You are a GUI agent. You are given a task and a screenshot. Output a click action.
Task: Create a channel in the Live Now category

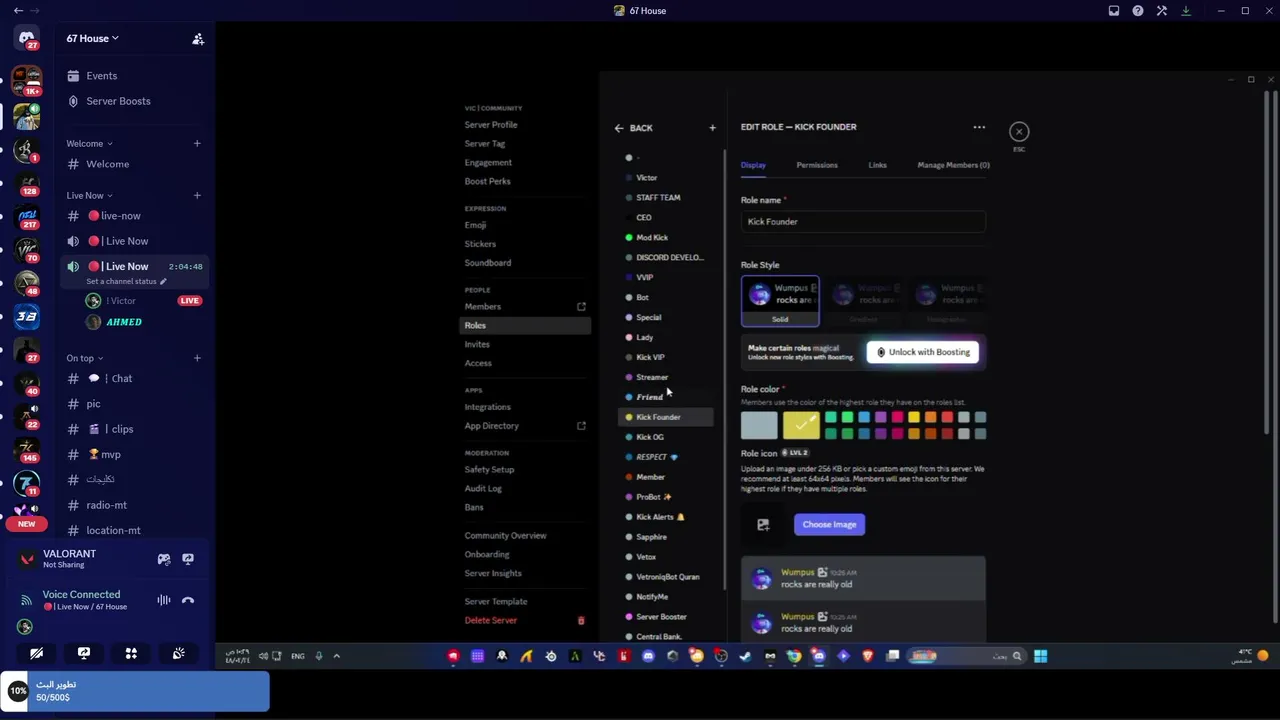(197, 196)
